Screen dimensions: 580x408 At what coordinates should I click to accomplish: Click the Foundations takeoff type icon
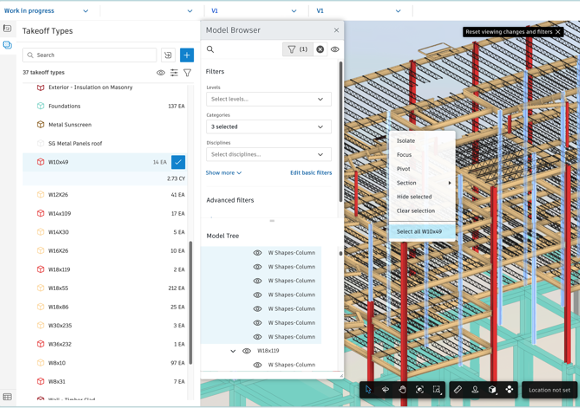tap(40, 106)
